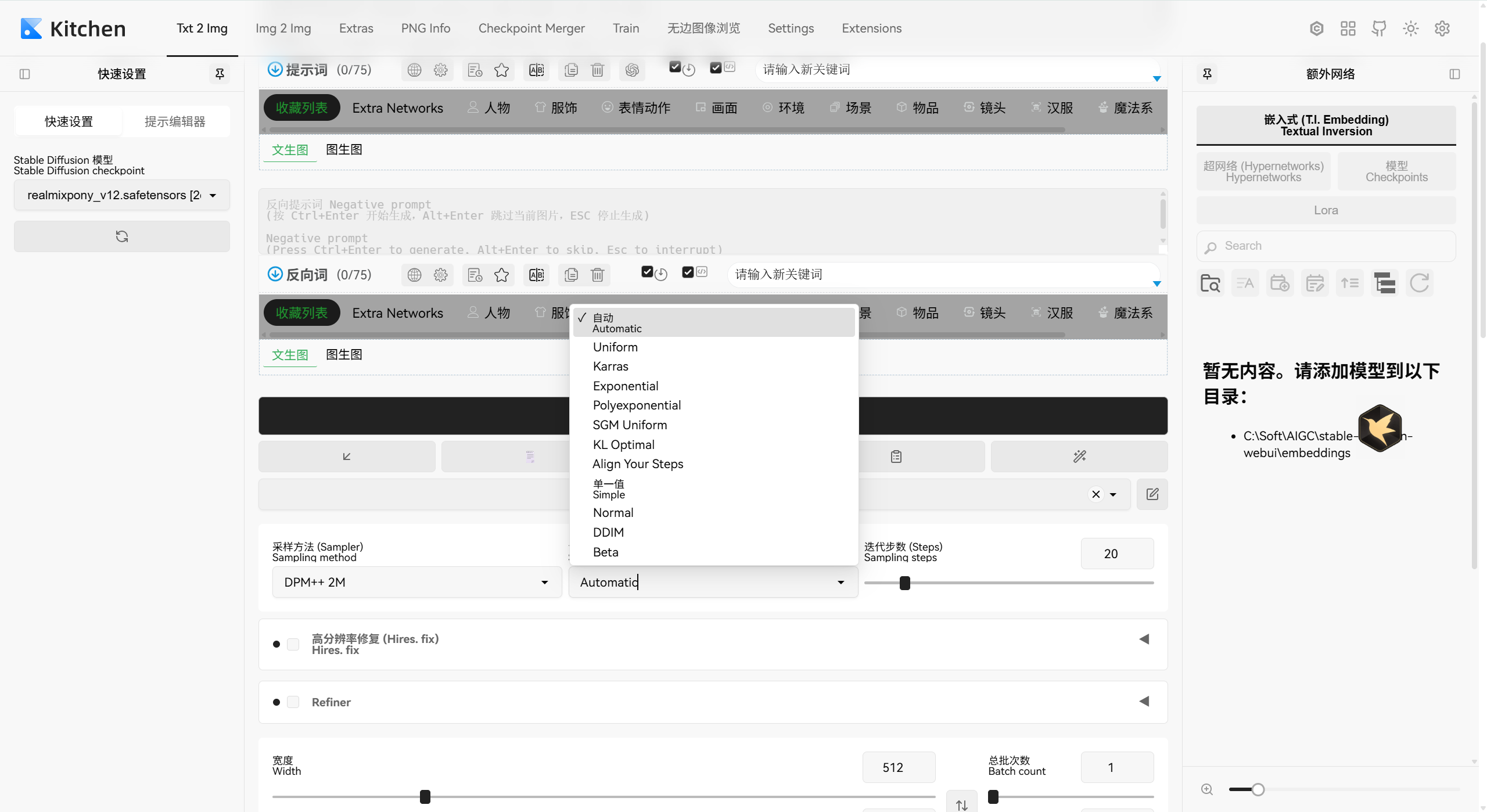Image resolution: width=1487 pixels, height=812 pixels.
Task: Click the refresh icon in extra networks panel
Action: [x=1419, y=283]
